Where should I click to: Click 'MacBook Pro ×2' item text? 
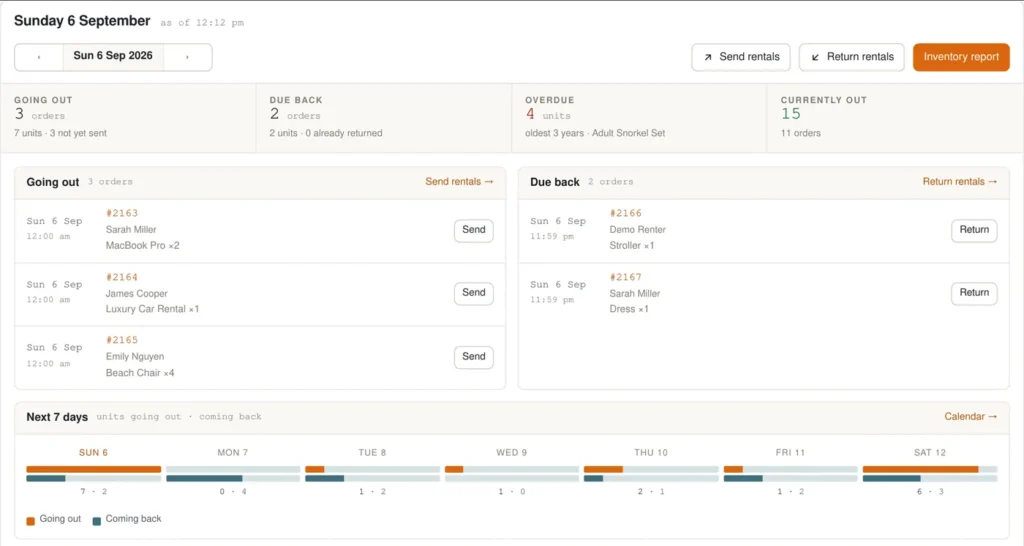coord(142,246)
